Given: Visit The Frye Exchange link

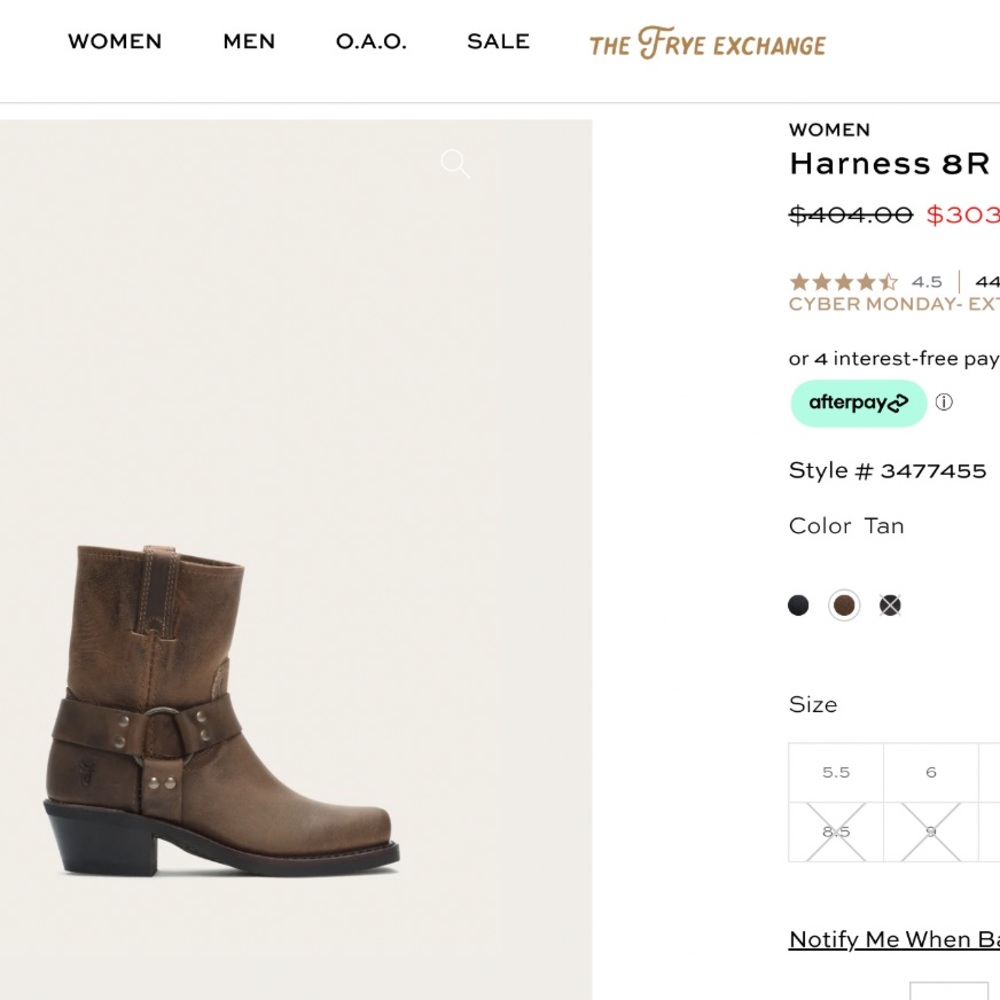Looking at the screenshot, I should click(x=707, y=43).
